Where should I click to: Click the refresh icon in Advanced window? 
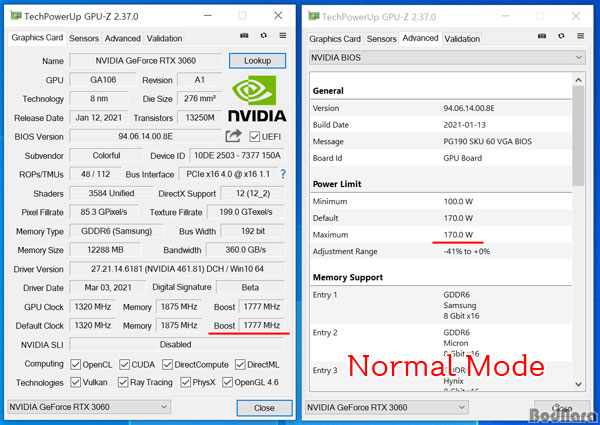pyautogui.click(x=561, y=36)
